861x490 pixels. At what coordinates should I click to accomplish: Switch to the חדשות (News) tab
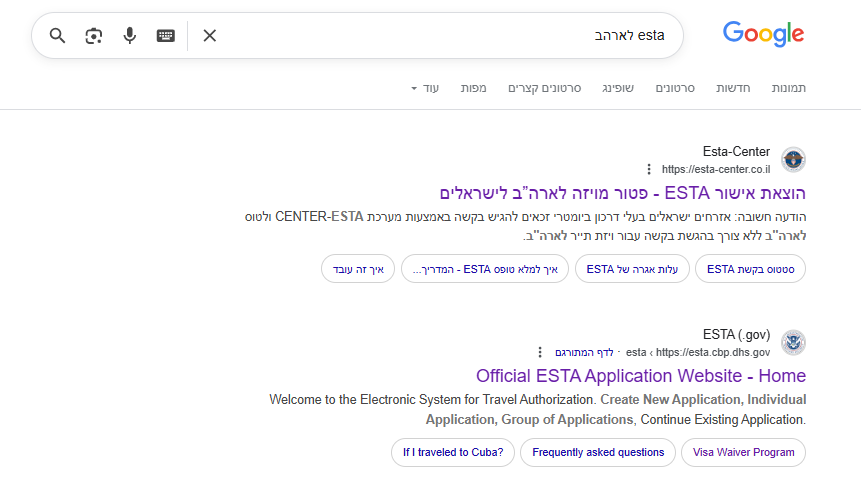click(733, 88)
